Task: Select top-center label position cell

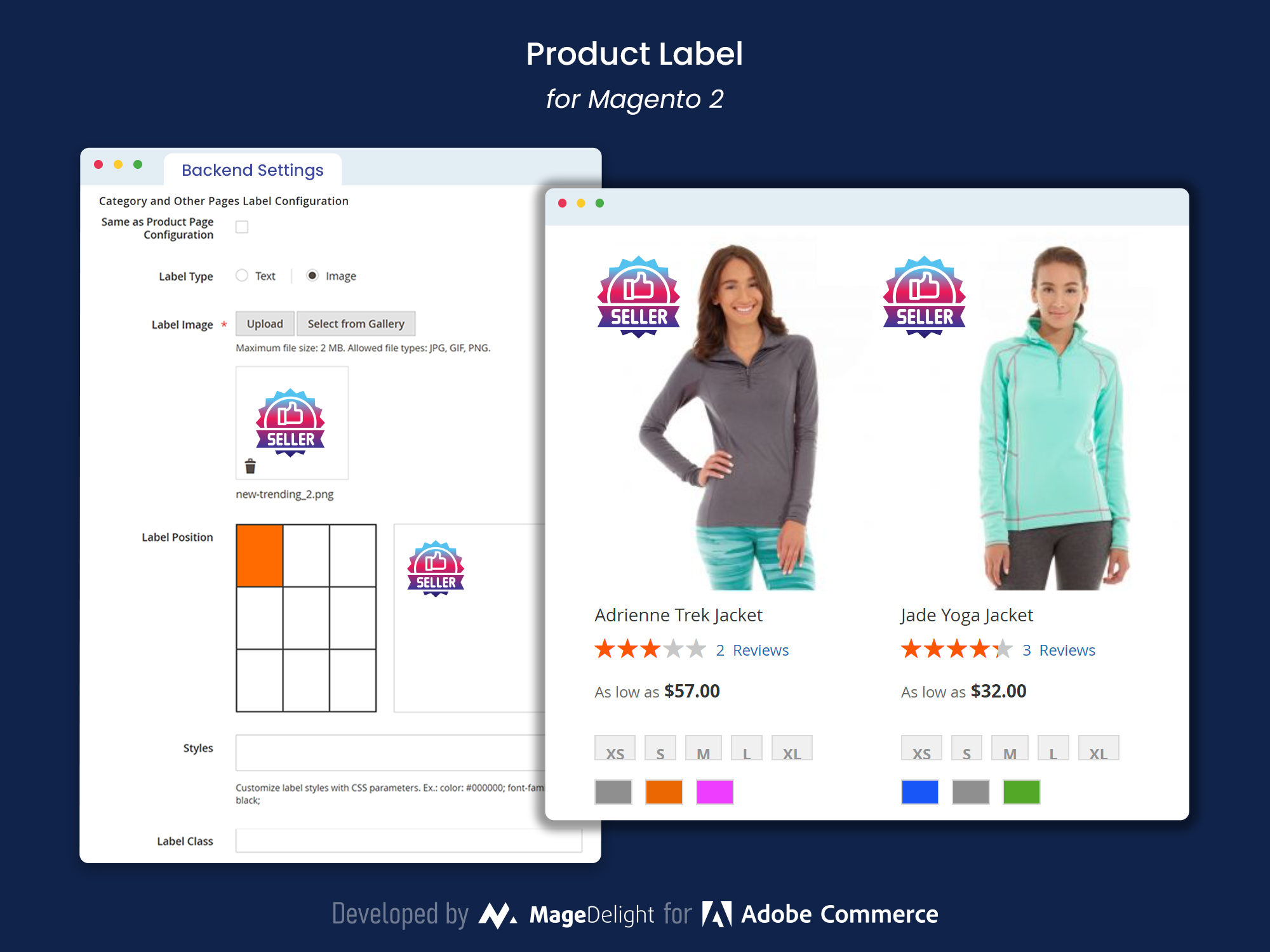Action: tap(306, 555)
